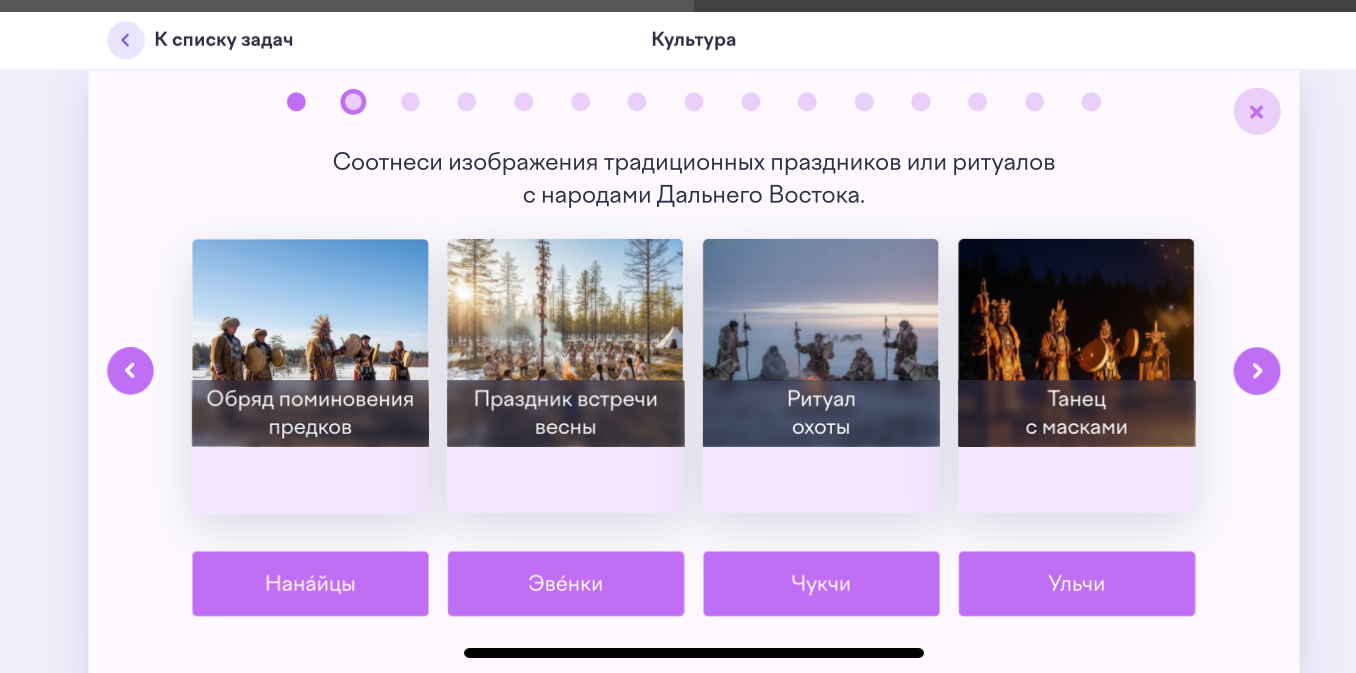1356x673 pixels.
Task: Select the second (current) progress dot
Action: tap(353, 102)
